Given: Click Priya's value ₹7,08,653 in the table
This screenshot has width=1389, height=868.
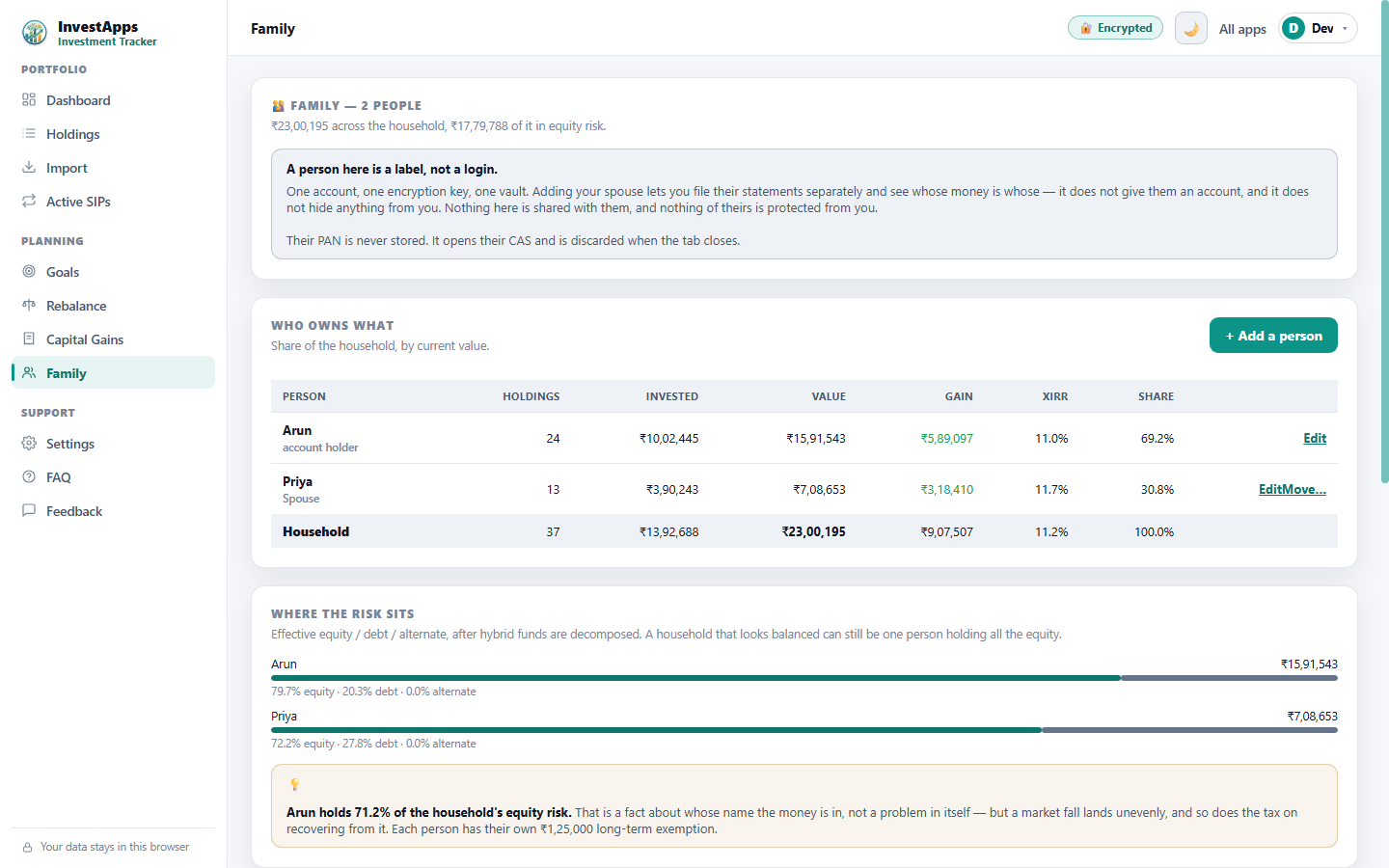Looking at the screenshot, I should 819,489.
